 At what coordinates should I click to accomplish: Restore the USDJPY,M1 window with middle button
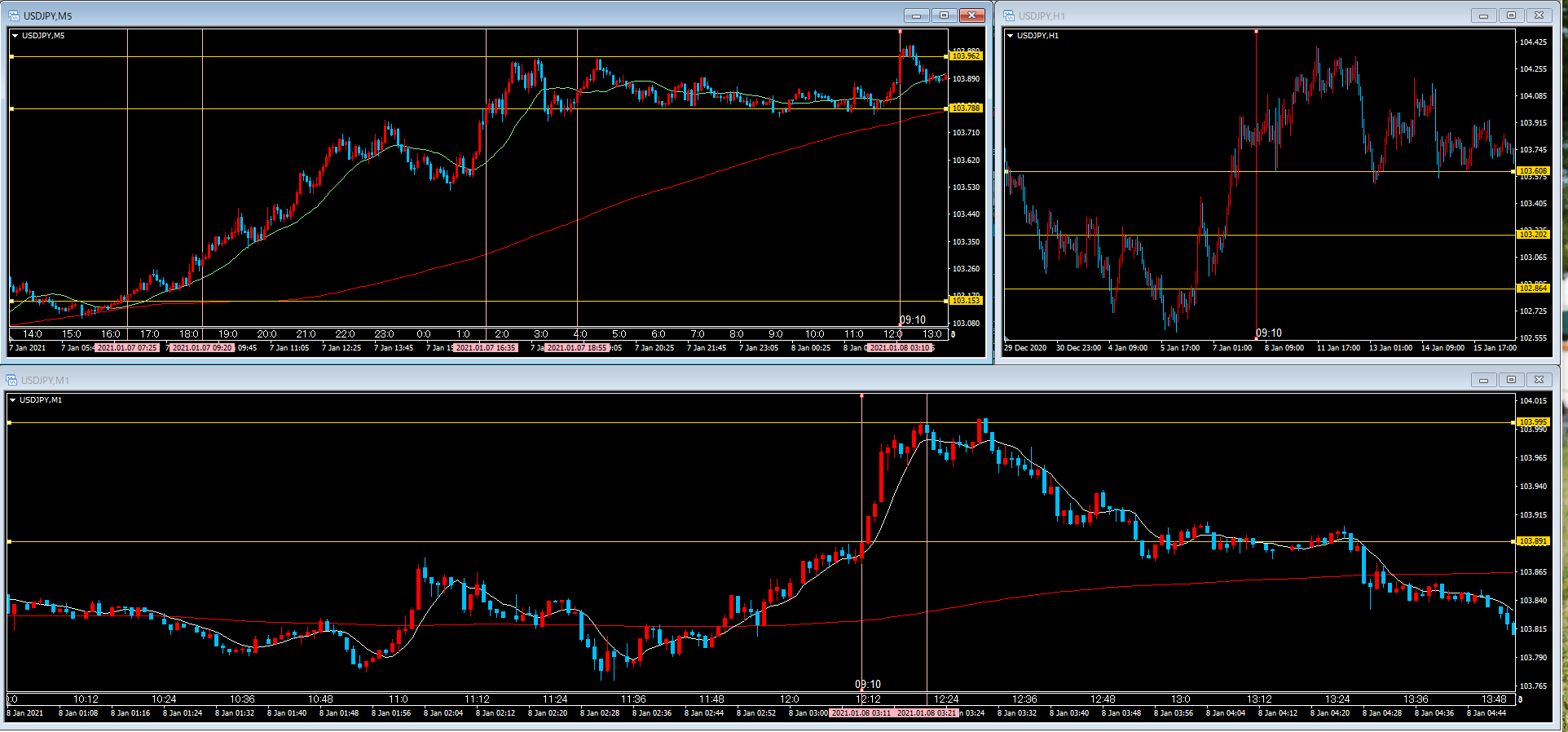(1511, 380)
